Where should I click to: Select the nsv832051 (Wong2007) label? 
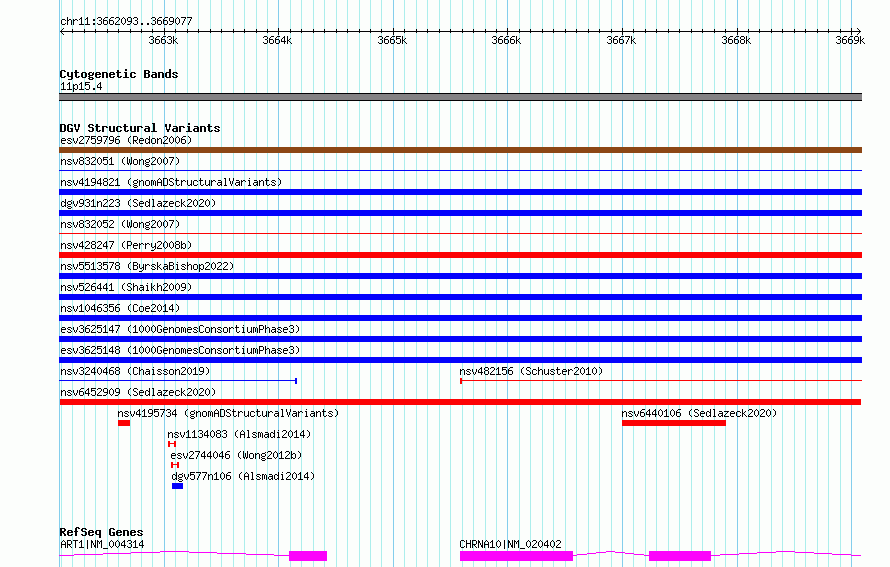click(x=120, y=161)
